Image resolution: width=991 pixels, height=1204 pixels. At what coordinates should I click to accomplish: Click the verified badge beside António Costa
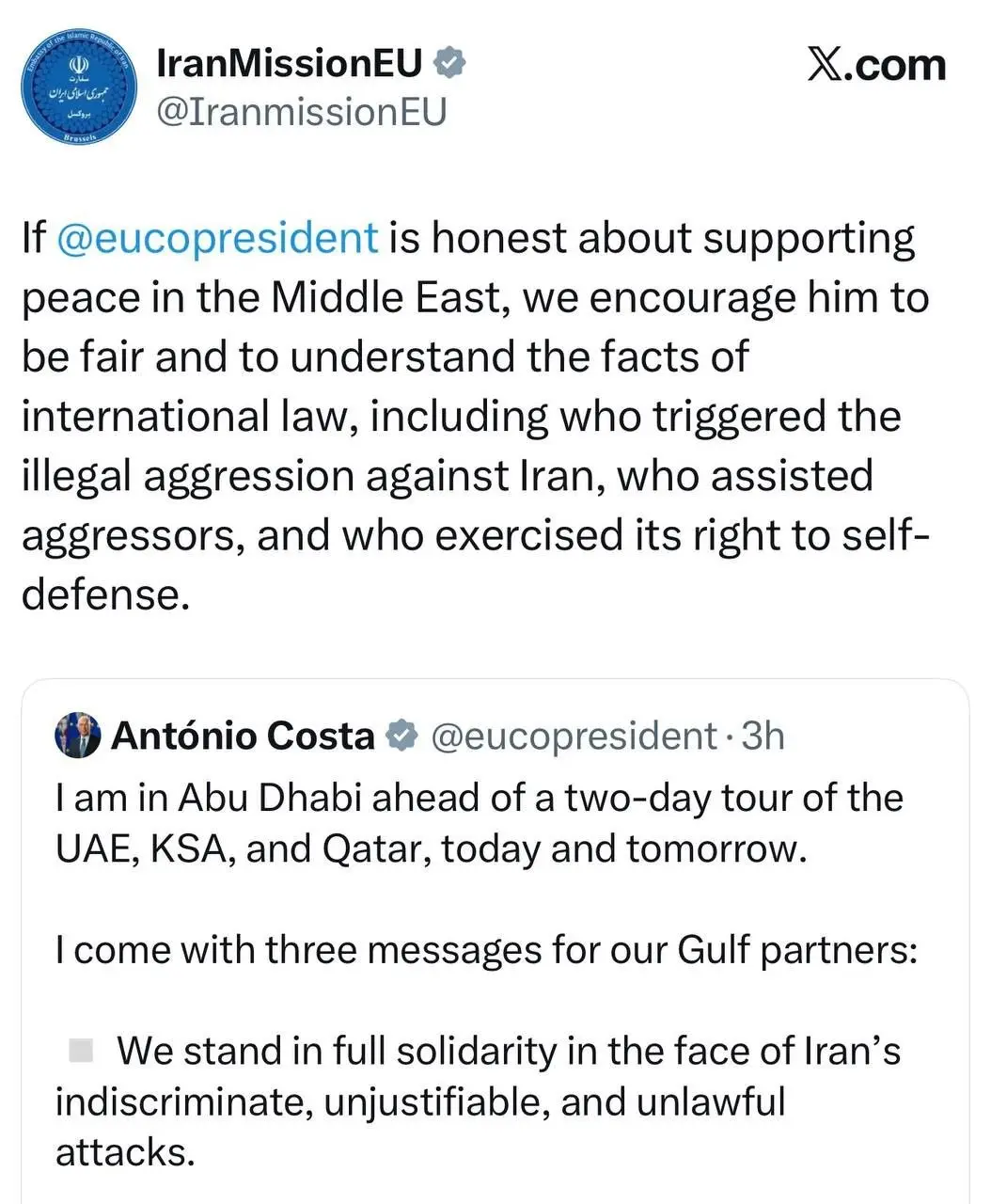402,736
